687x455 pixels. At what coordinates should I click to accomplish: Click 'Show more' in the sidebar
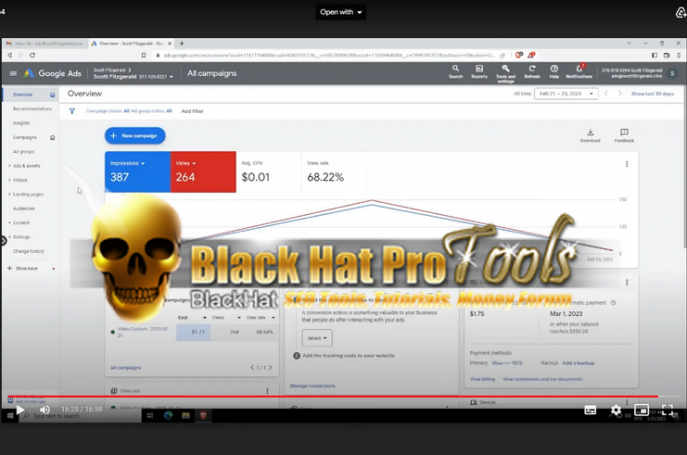point(26,268)
